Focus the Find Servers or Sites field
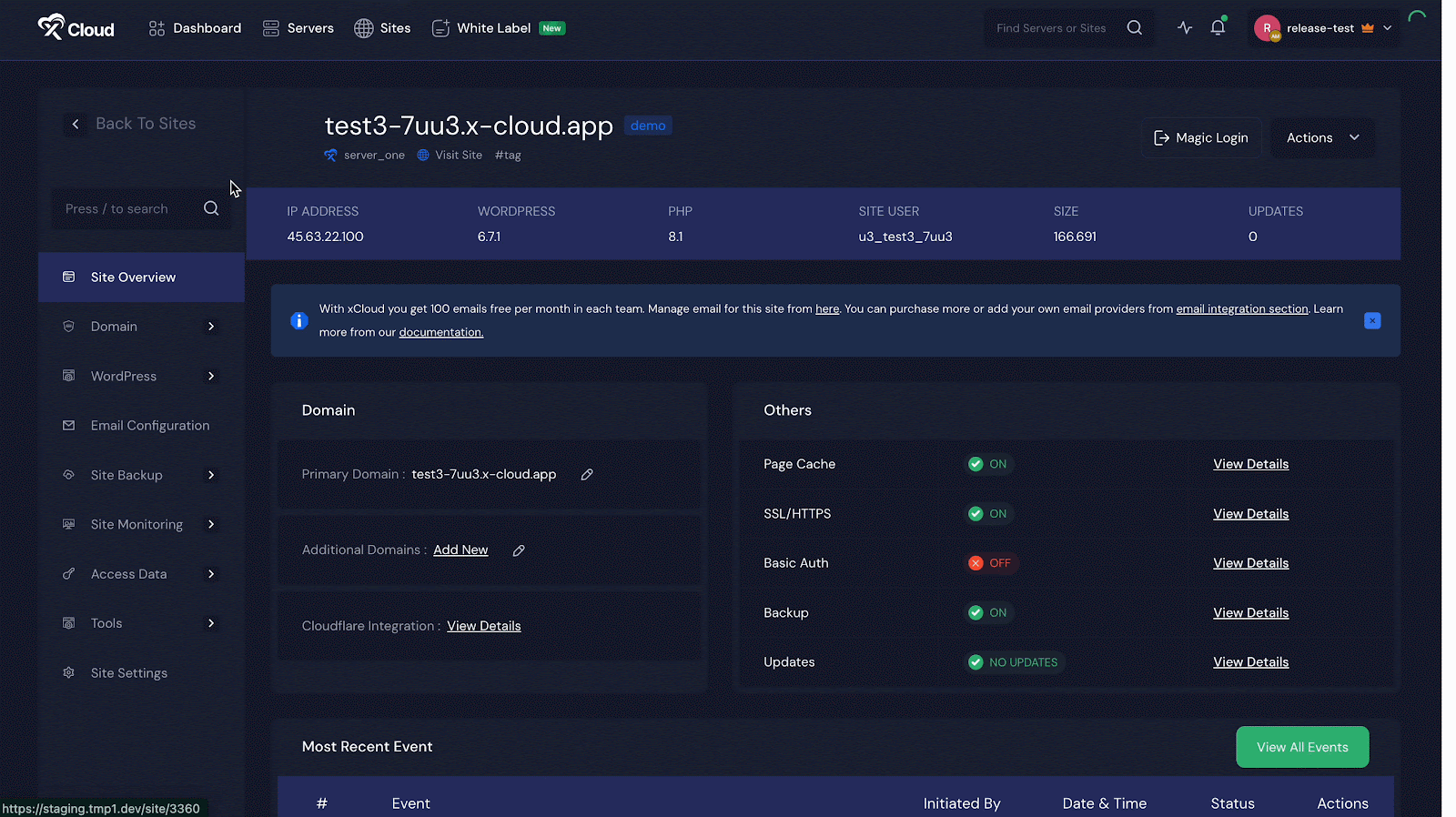This screenshot has height=817, width=1456. tap(1054, 28)
